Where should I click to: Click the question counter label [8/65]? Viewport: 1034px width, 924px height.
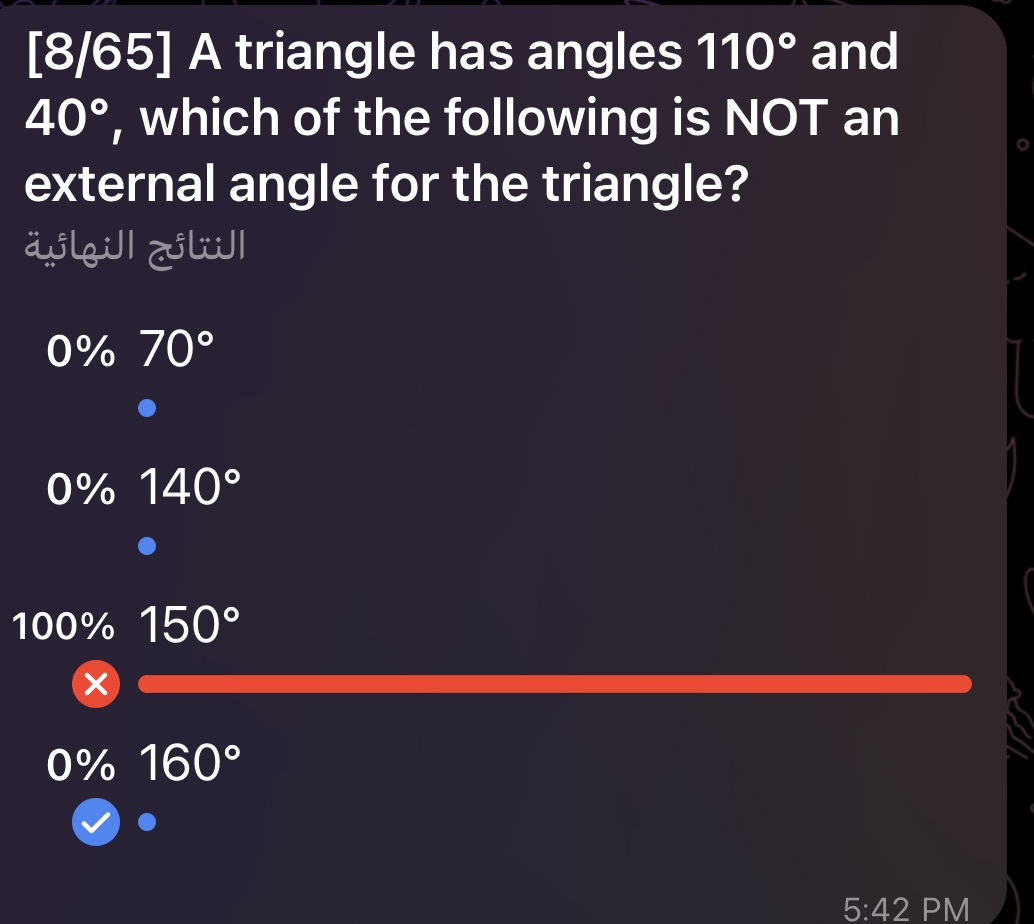click(x=95, y=50)
